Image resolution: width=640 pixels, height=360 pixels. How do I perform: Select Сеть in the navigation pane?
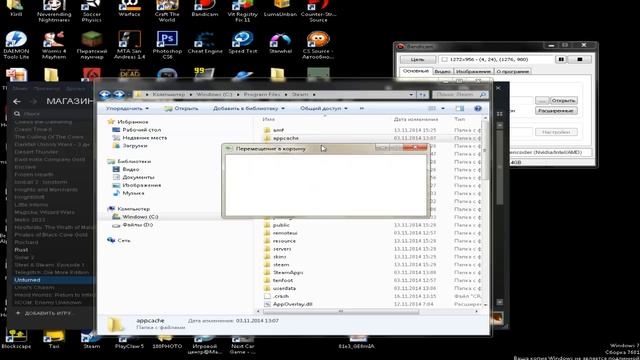coord(119,240)
